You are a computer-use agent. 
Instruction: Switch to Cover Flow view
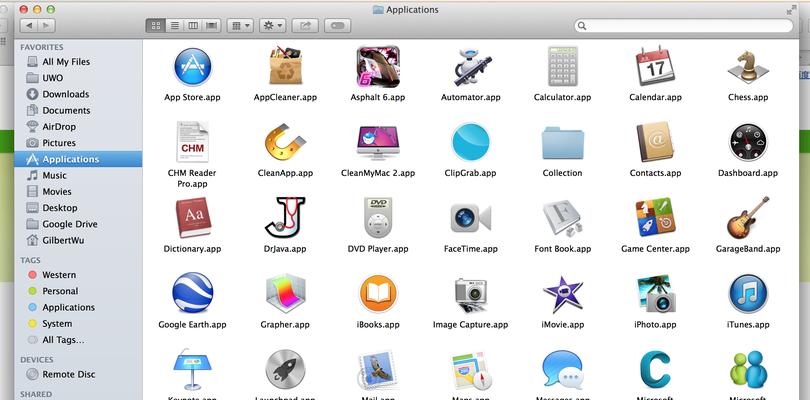[211, 25]
